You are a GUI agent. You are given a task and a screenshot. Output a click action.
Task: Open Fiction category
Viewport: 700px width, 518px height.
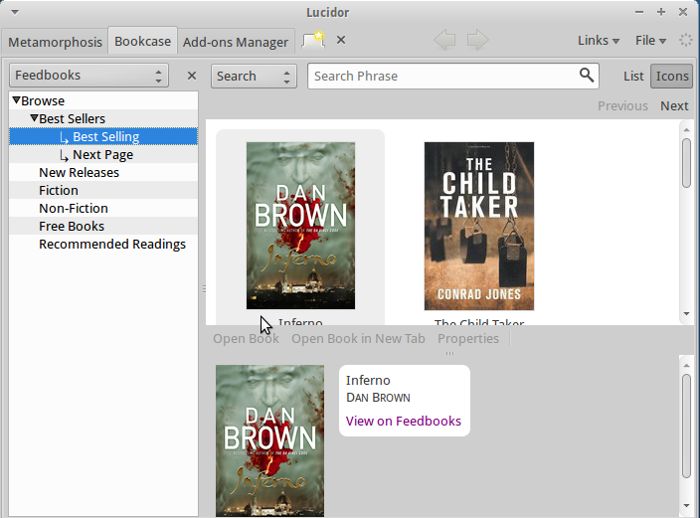58,190
